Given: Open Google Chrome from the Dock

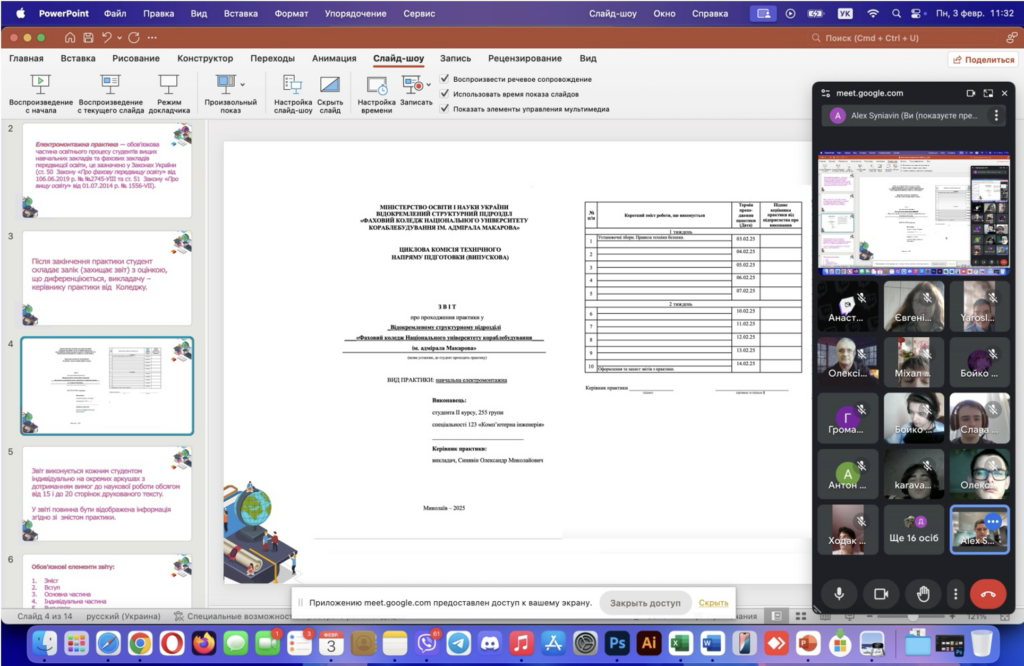Looking at the screenshot, I should point(140,644).
